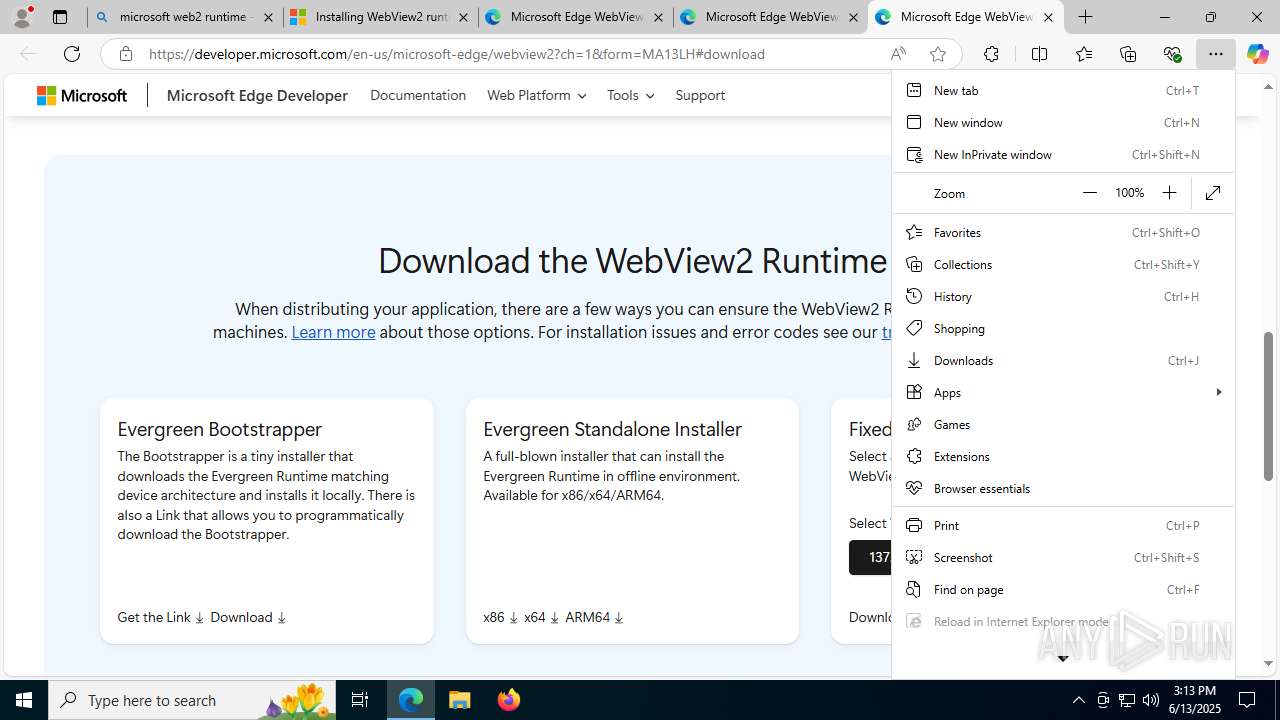Open Documentation nav link
Viewport: 1280px width, 720px height.
pos(418,95)
